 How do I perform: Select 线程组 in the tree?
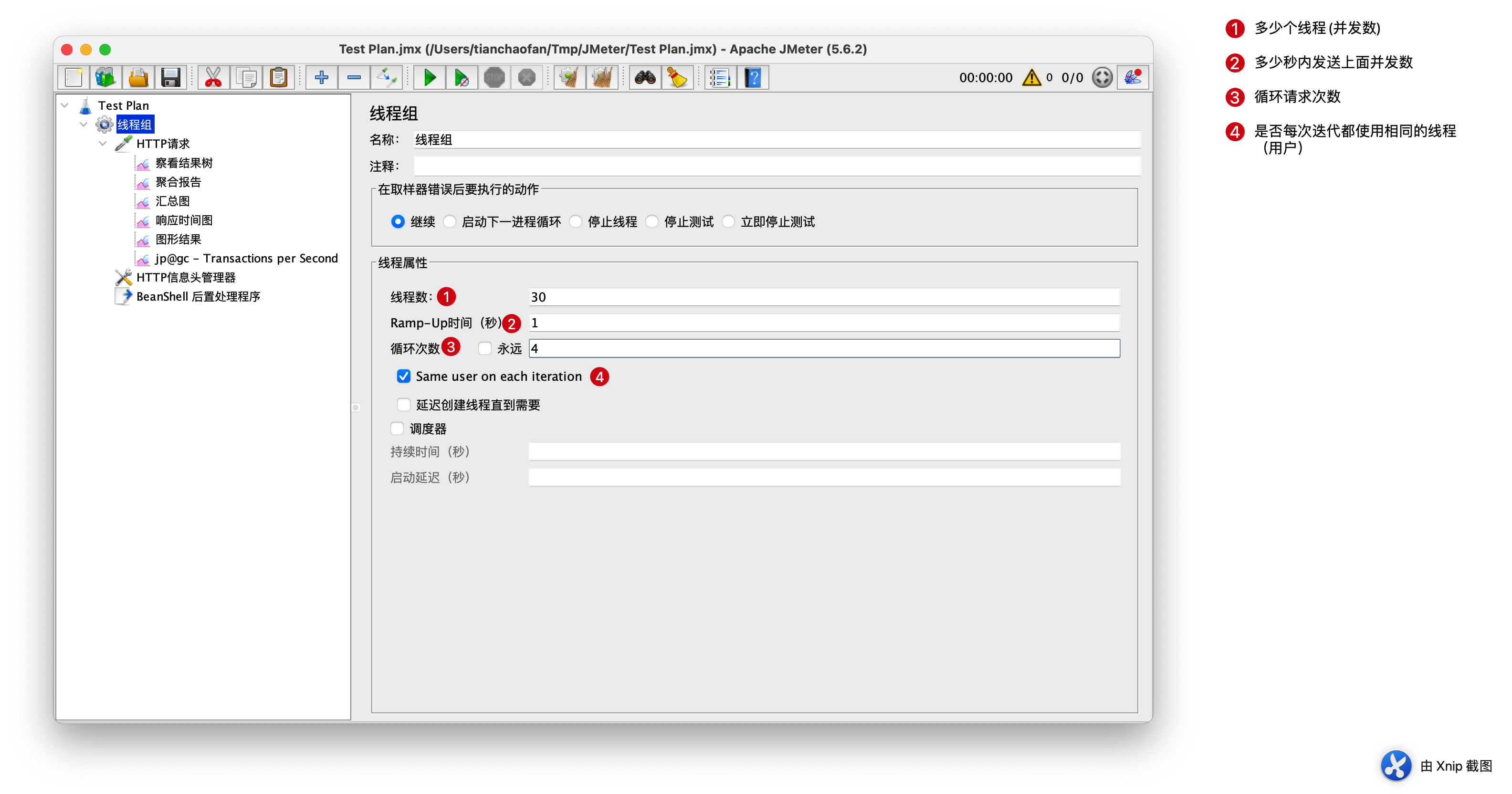tap(135, 125)
